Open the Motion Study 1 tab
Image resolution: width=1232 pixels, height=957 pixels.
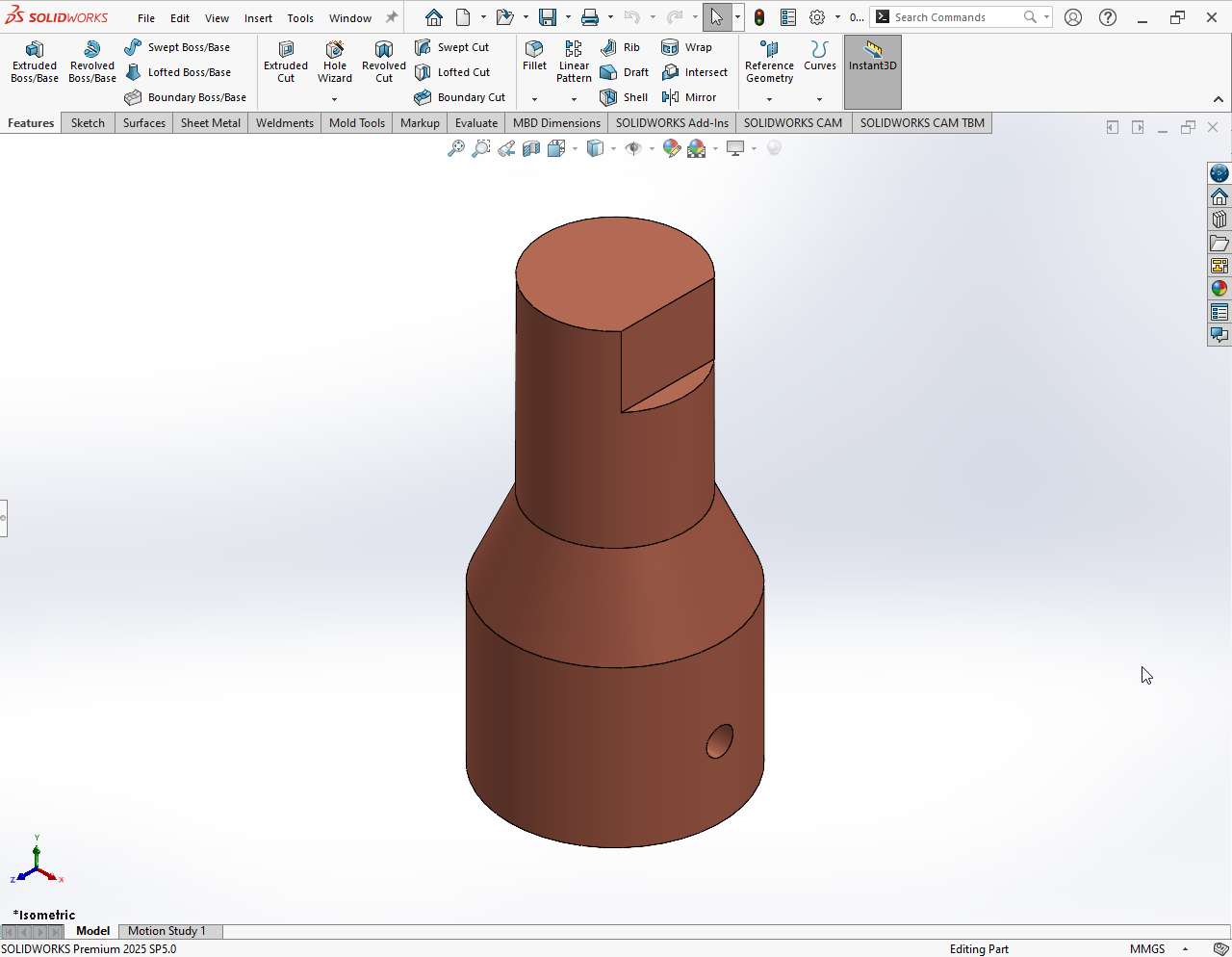click(x=167, y=931)
